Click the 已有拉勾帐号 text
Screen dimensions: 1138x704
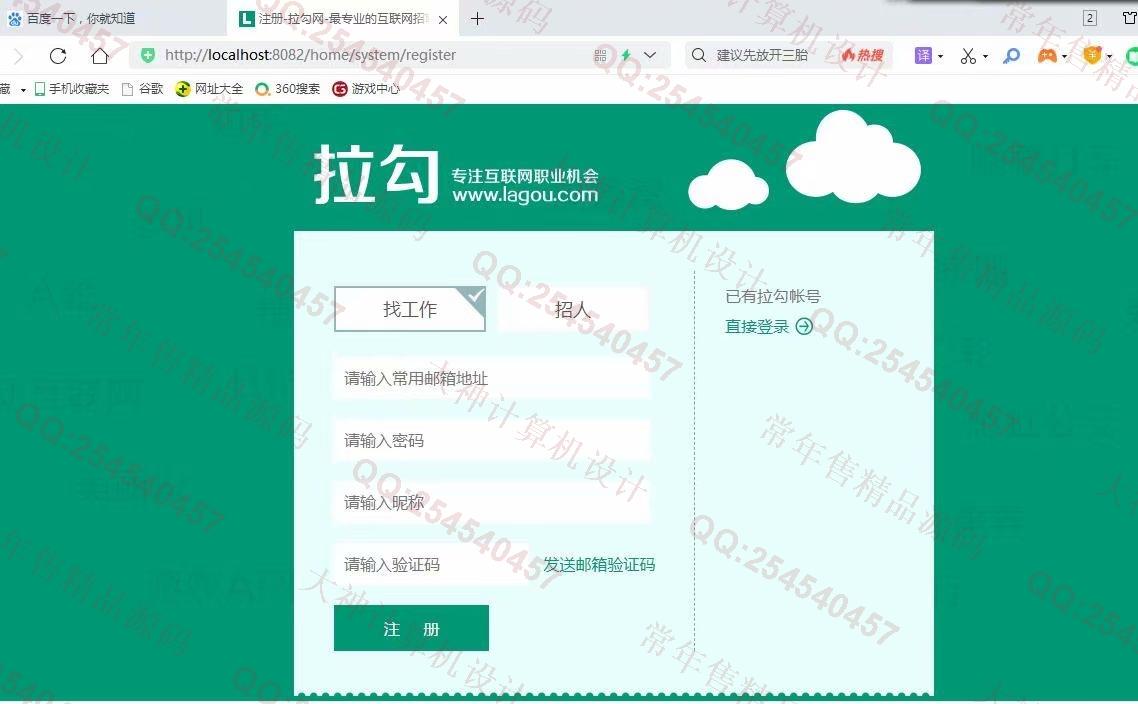tap(773, 296)
